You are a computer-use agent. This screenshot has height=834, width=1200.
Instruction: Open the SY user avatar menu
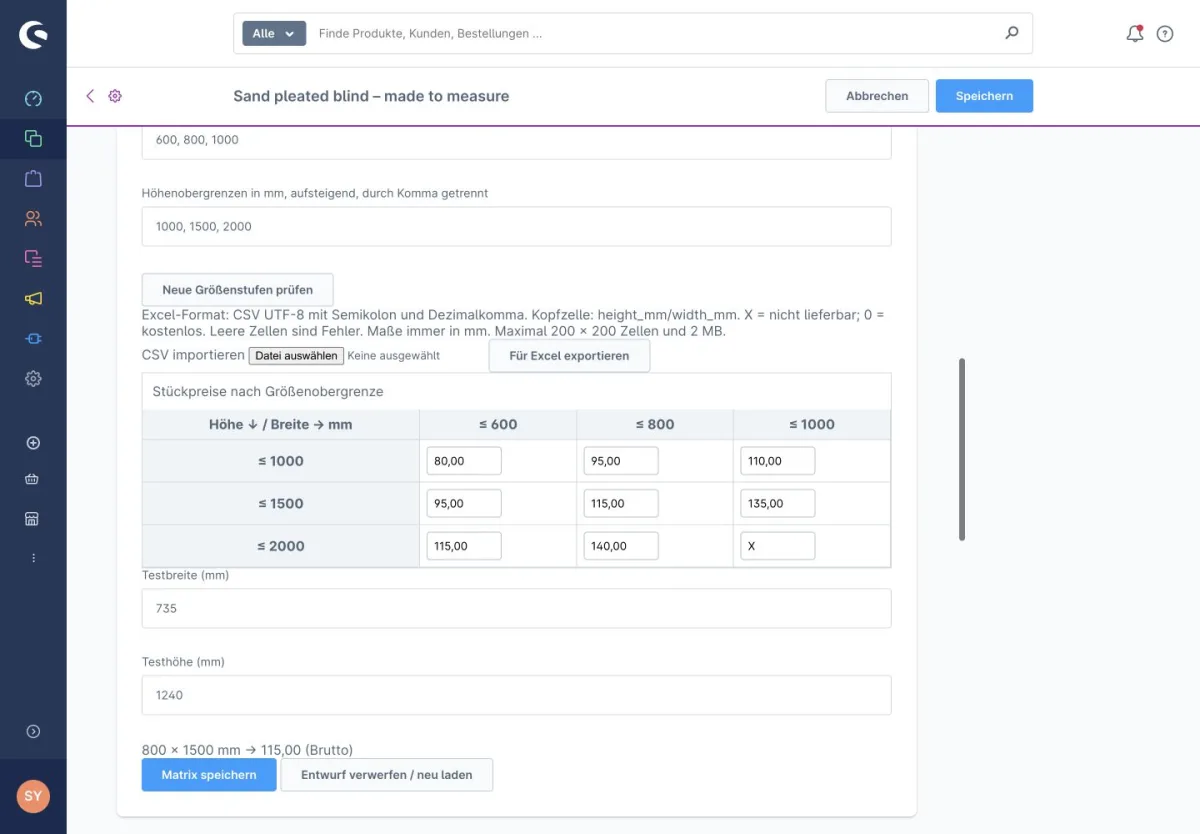coord(33,796)
